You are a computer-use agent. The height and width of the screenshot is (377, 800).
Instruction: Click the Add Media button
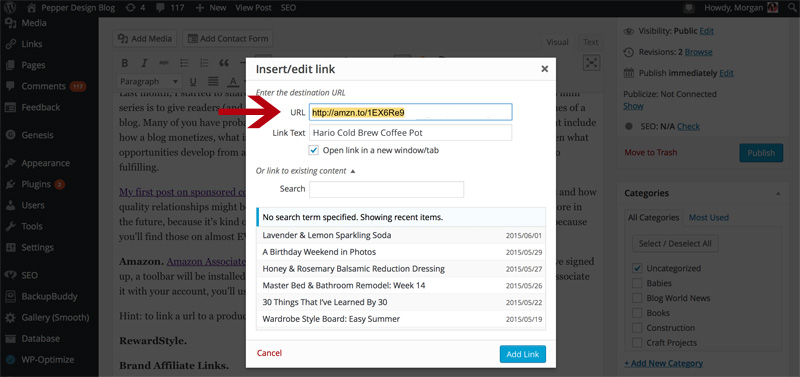(x=145, y=38)
